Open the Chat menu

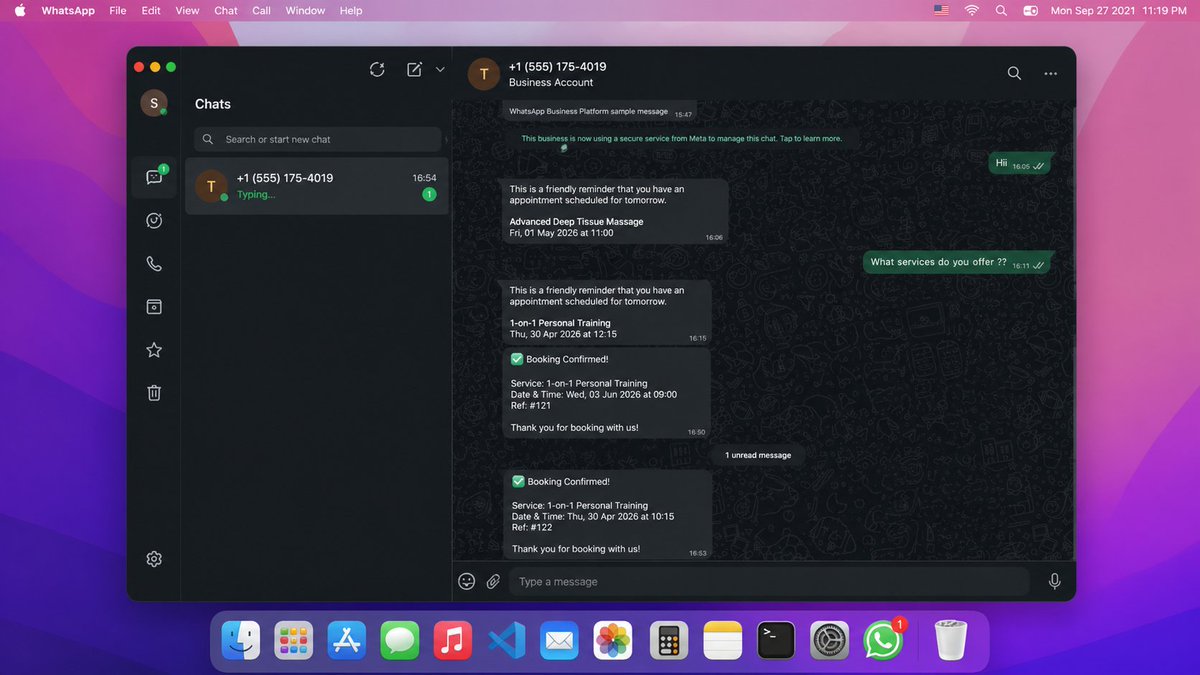[226, 10]
